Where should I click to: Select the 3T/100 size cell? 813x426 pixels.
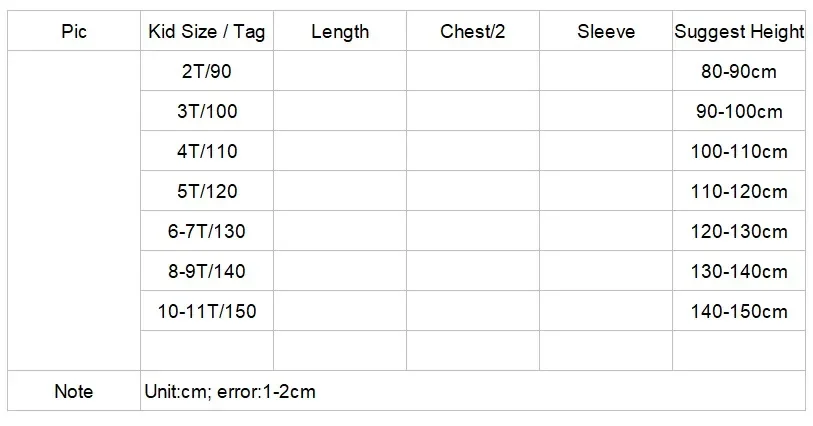[x=207, y=112]
